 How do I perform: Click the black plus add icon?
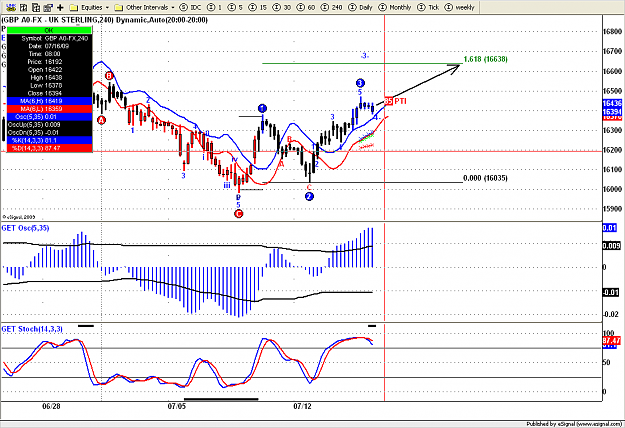click(x=60, y=7)
